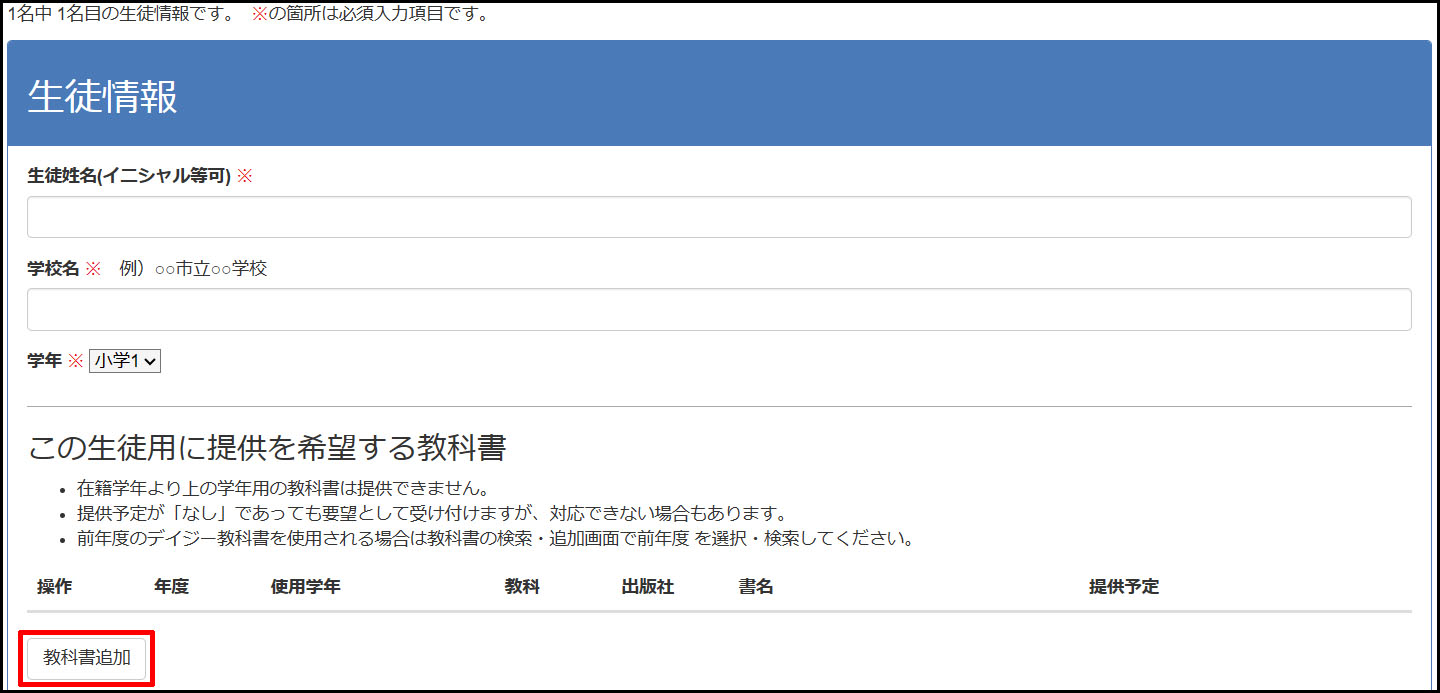
Task: Click the 操作 column header
Action: 54,587
